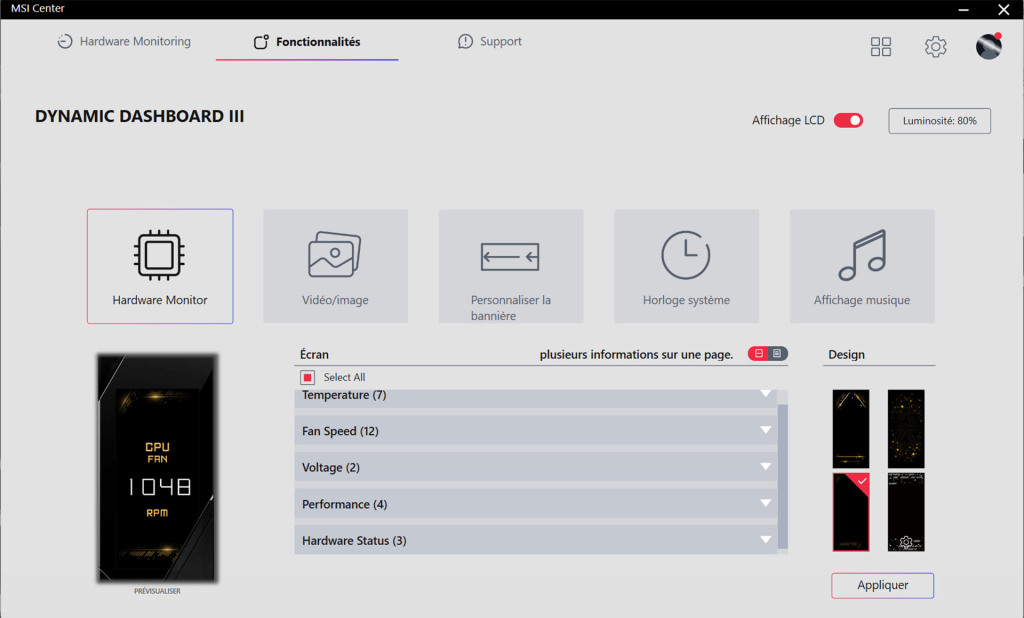Click the sensor list vertical scrollbar
Screen dimensions: 1024x618
pos(783,476)
